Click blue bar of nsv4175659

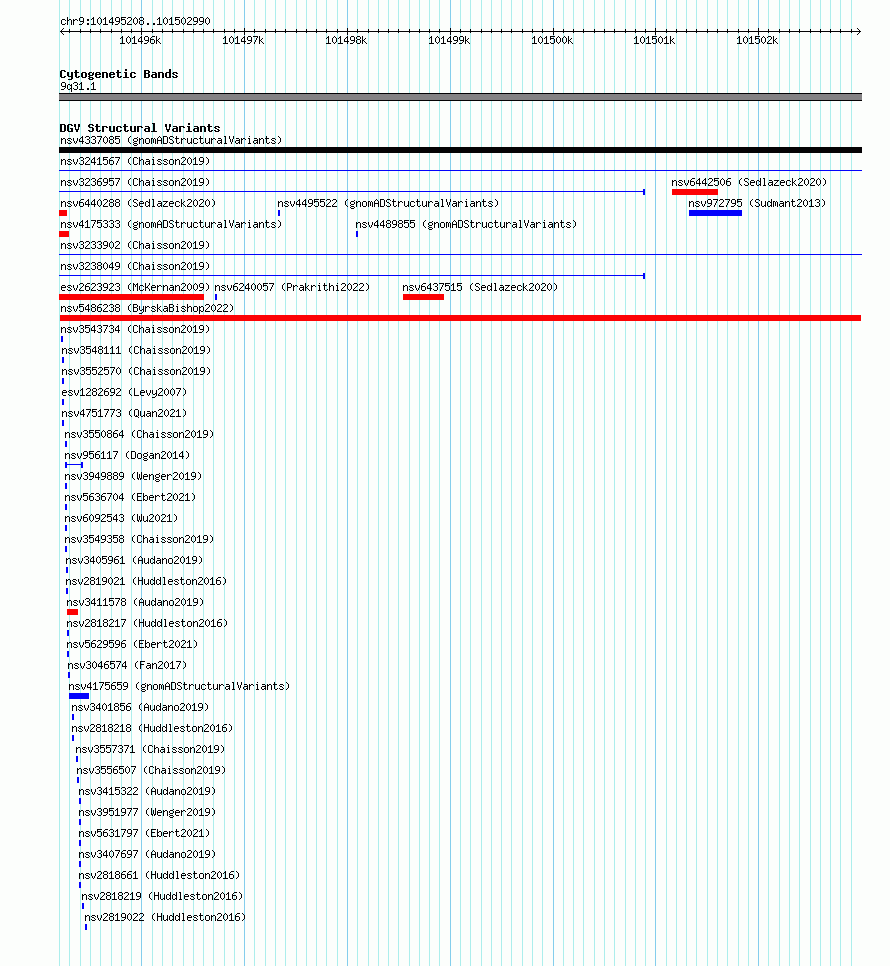click(x=79, y=696)
